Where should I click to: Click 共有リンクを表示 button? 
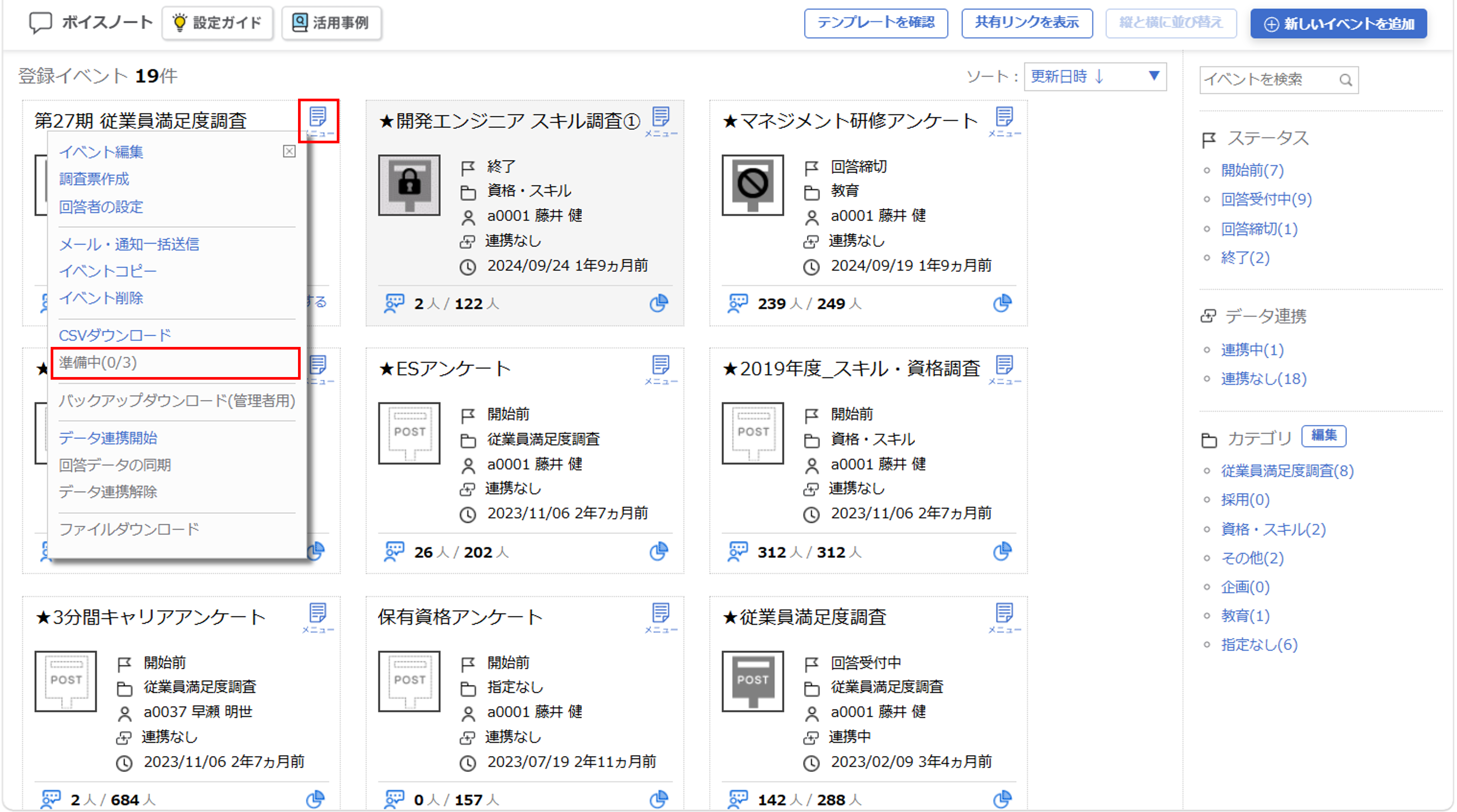[x=1027, y=23]
